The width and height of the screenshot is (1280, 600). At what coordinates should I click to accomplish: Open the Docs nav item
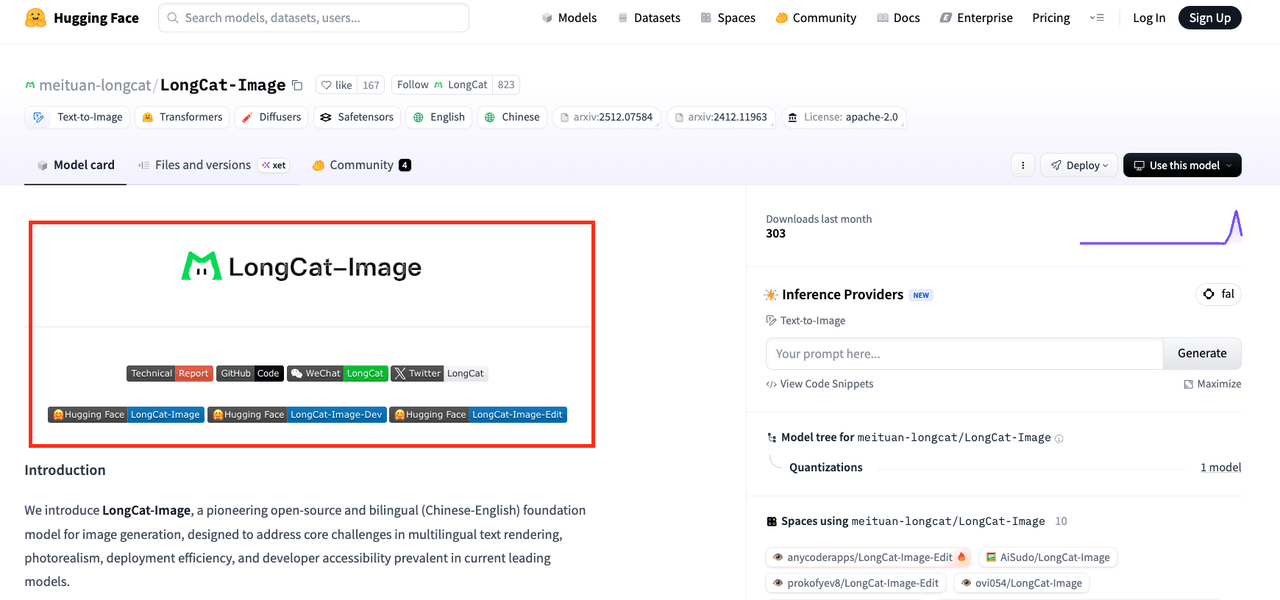[x=898, y=18]
